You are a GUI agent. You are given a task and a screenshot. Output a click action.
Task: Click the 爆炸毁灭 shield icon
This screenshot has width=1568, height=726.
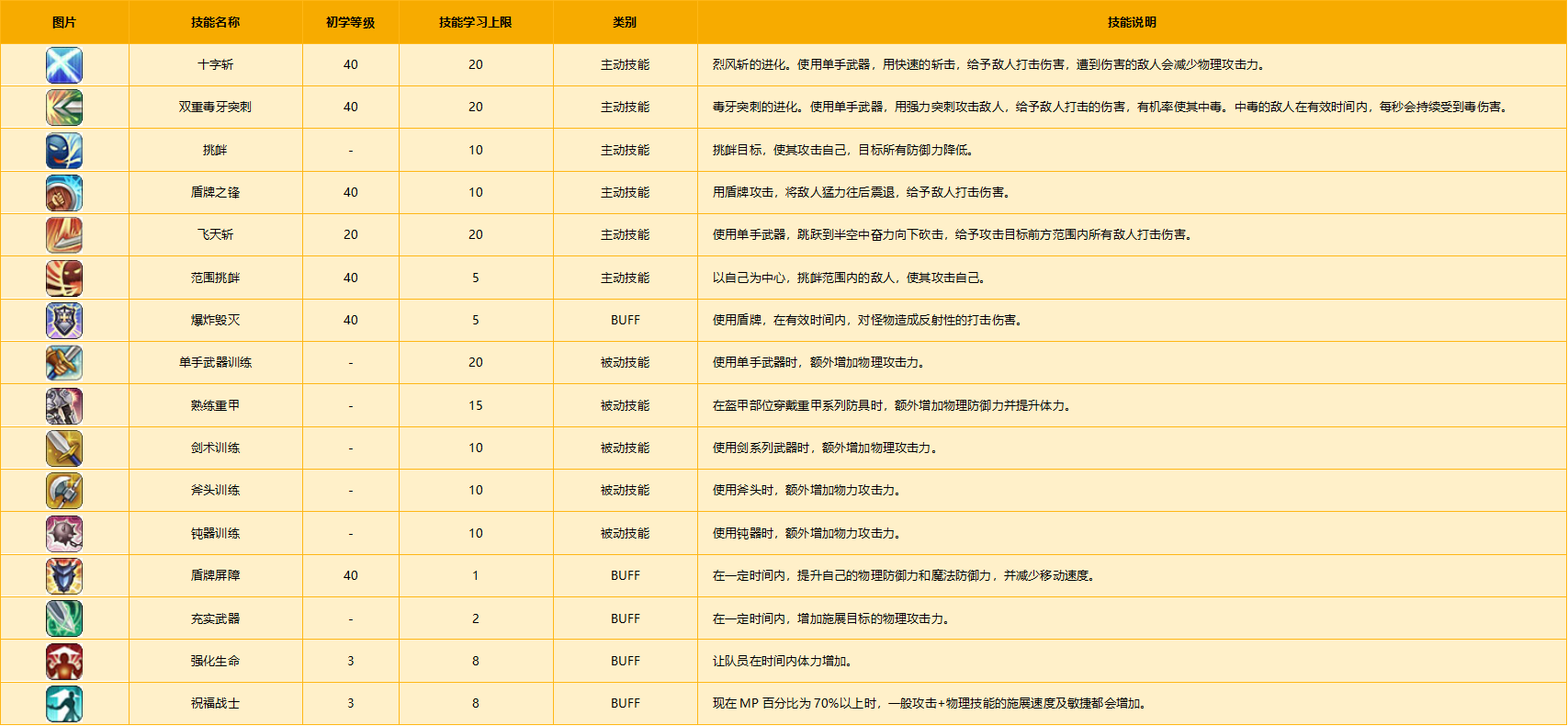[x=64, y=321]
